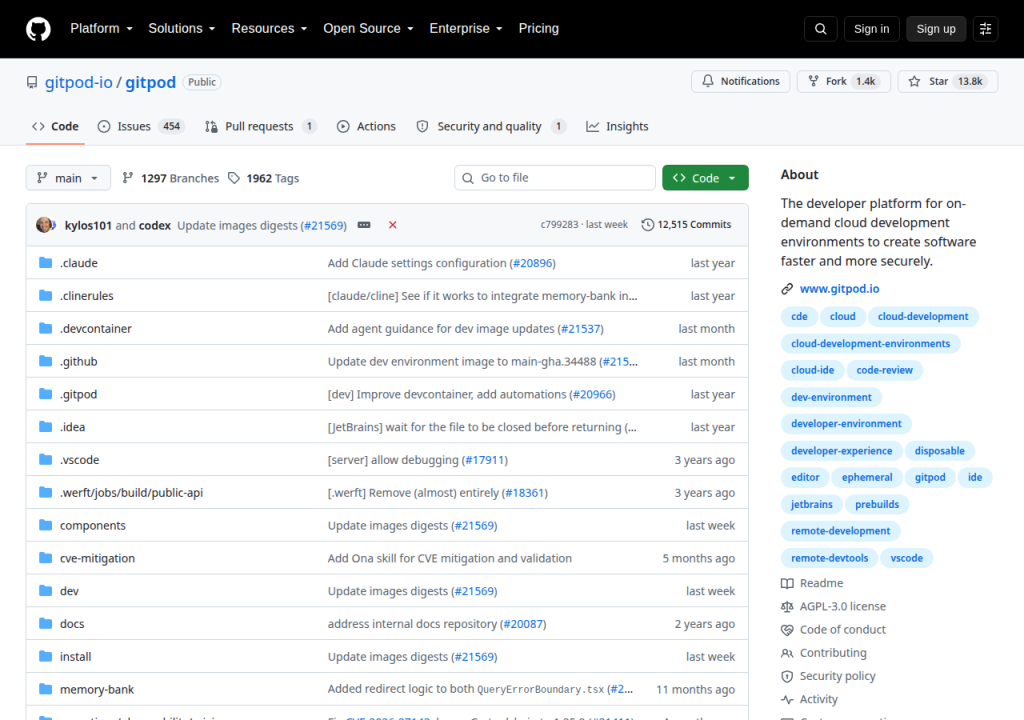Expand commit message ellipsis button
Screen dimensions: 1024x720
(364, 225)
